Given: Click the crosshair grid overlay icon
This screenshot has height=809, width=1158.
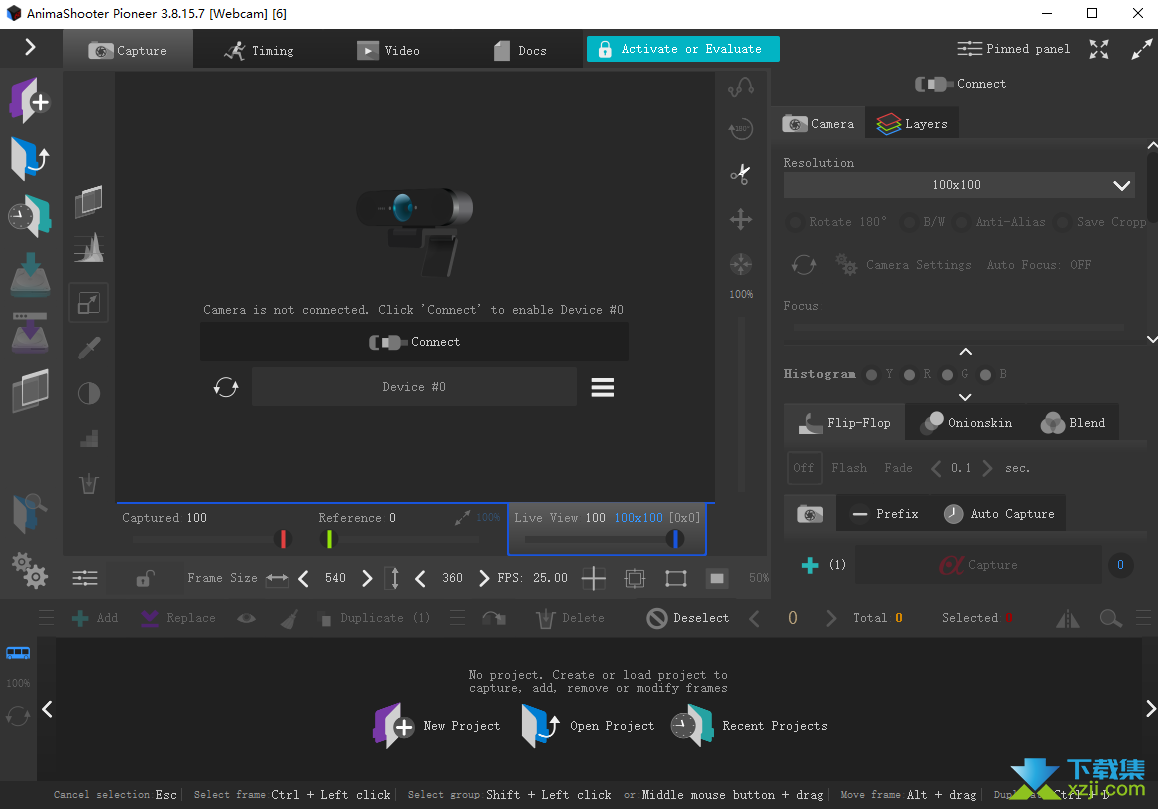Looking at the screenshot, I should tap(594, 578).
